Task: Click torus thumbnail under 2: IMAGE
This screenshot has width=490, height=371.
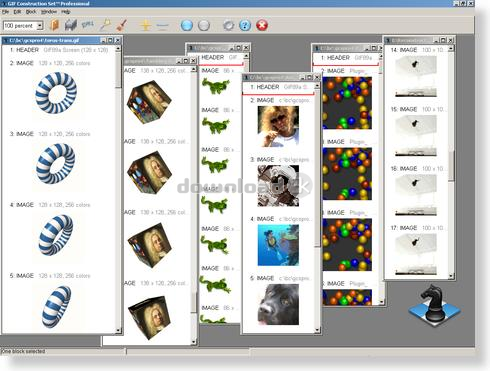Action: [x=56, y=93]
